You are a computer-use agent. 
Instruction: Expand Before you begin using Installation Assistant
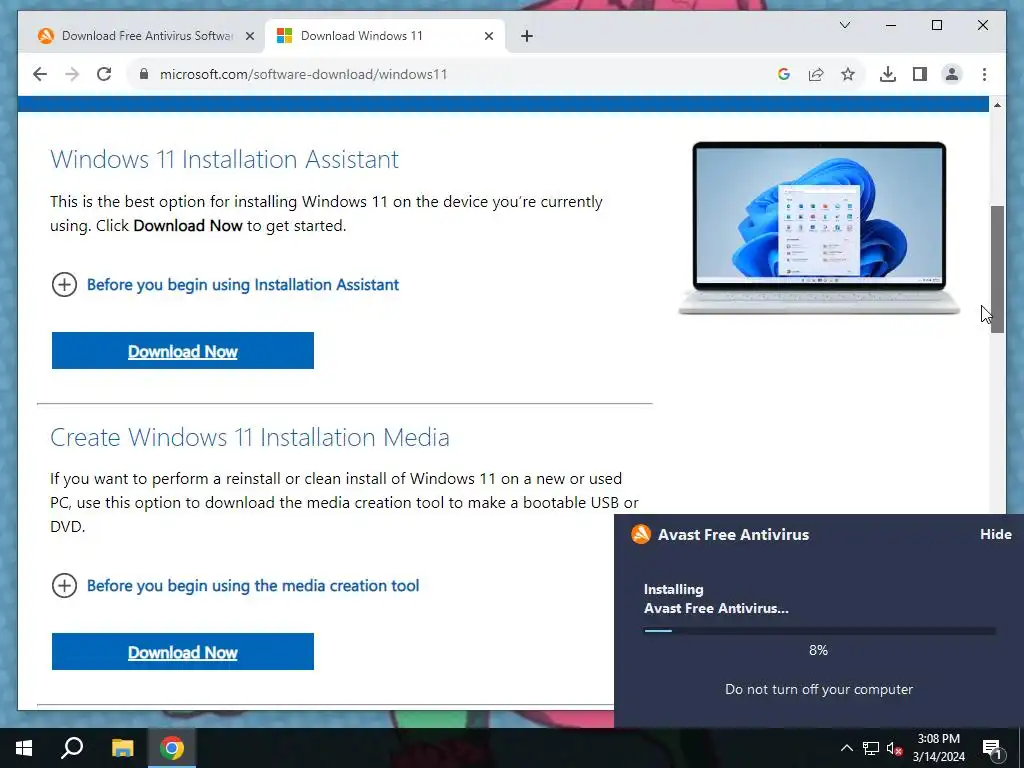point(225,285)
